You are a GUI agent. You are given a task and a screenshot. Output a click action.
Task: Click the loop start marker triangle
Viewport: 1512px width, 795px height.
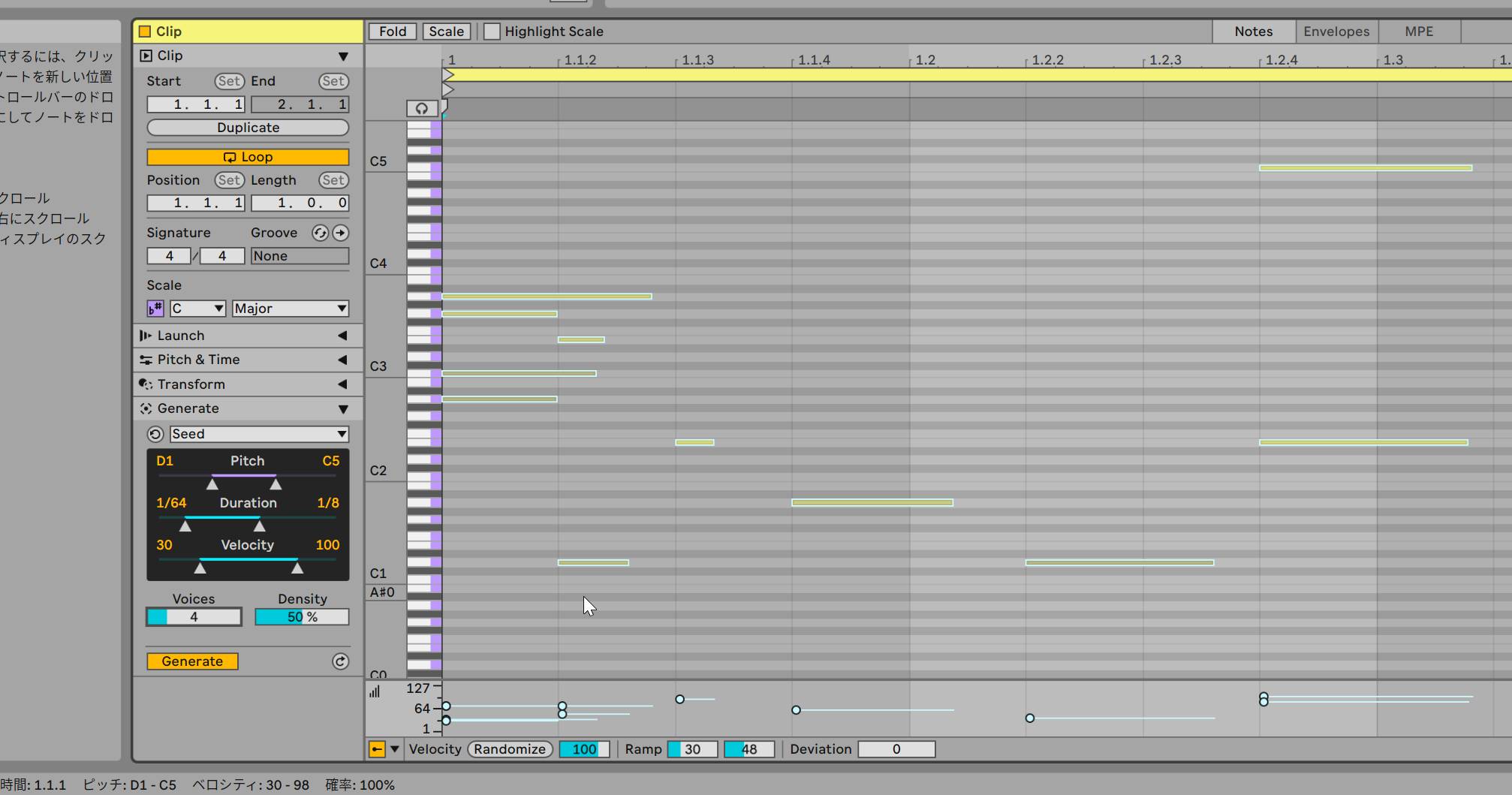point(448,75)
